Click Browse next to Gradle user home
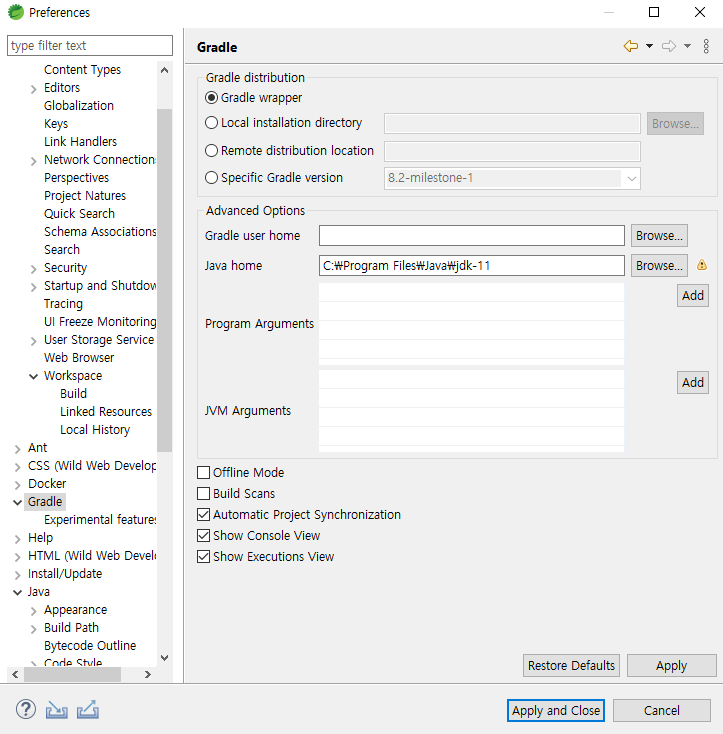This screenshot has height=734, width=723. [x=659, y=235]
